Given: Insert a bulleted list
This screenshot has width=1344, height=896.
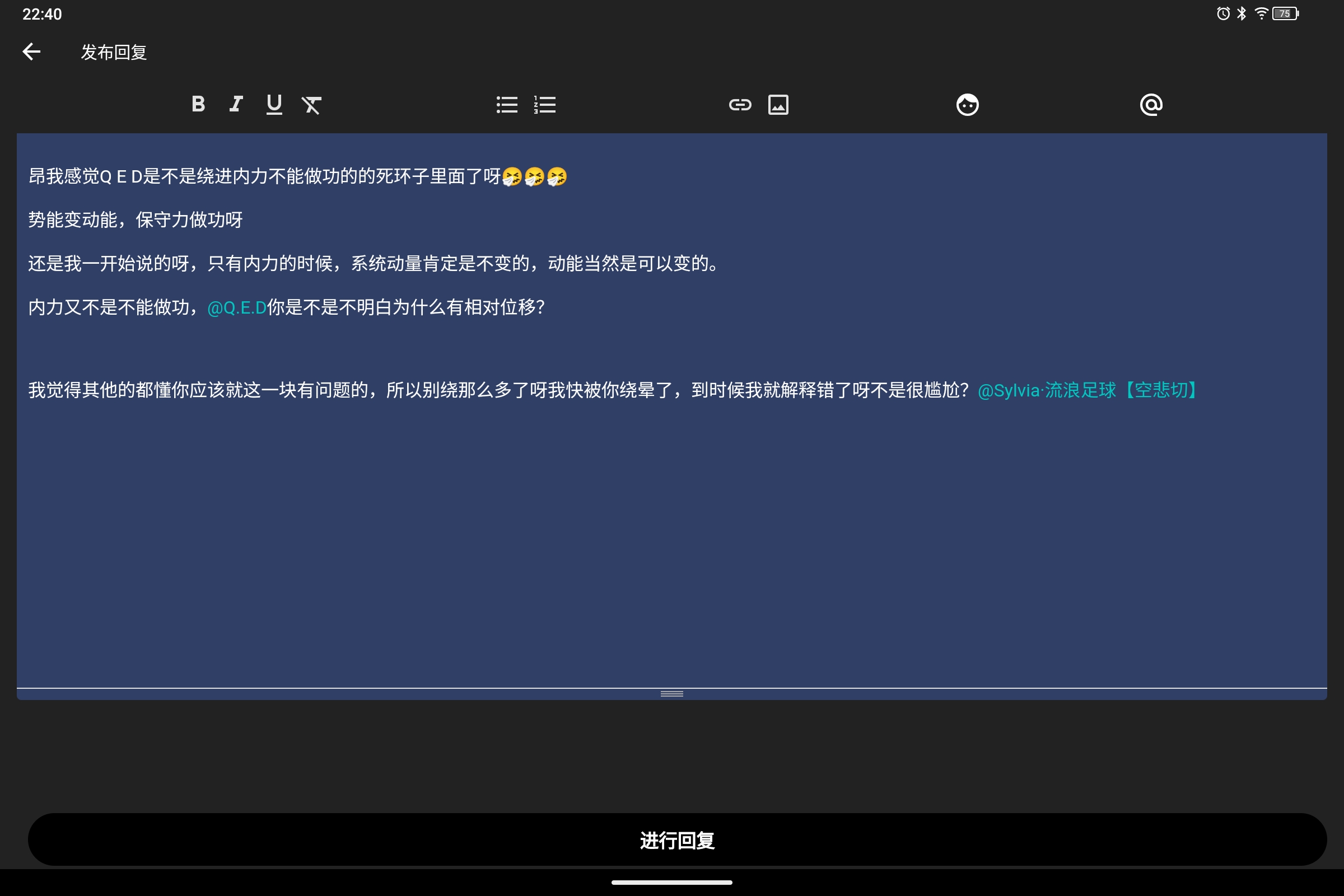Looking at the screenshot, I should [507, 105].
